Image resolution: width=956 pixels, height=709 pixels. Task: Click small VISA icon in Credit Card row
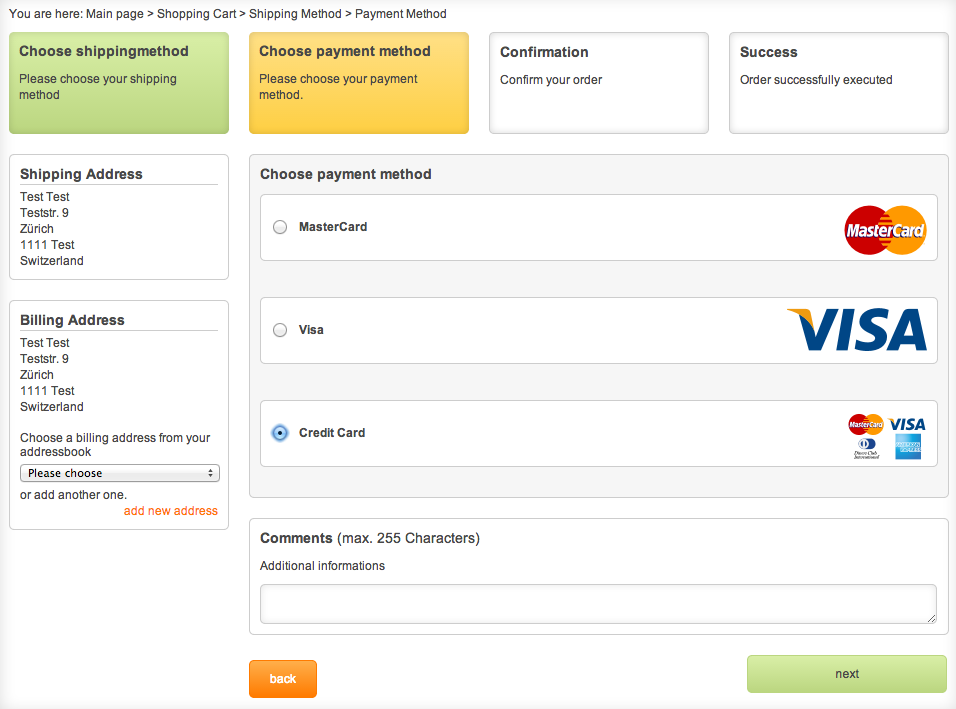[907, 424]
